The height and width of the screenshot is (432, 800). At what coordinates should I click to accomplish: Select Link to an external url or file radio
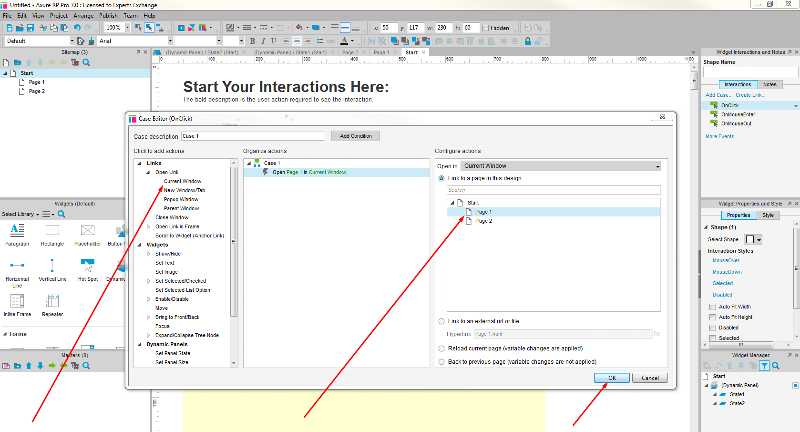coord(441,321)
